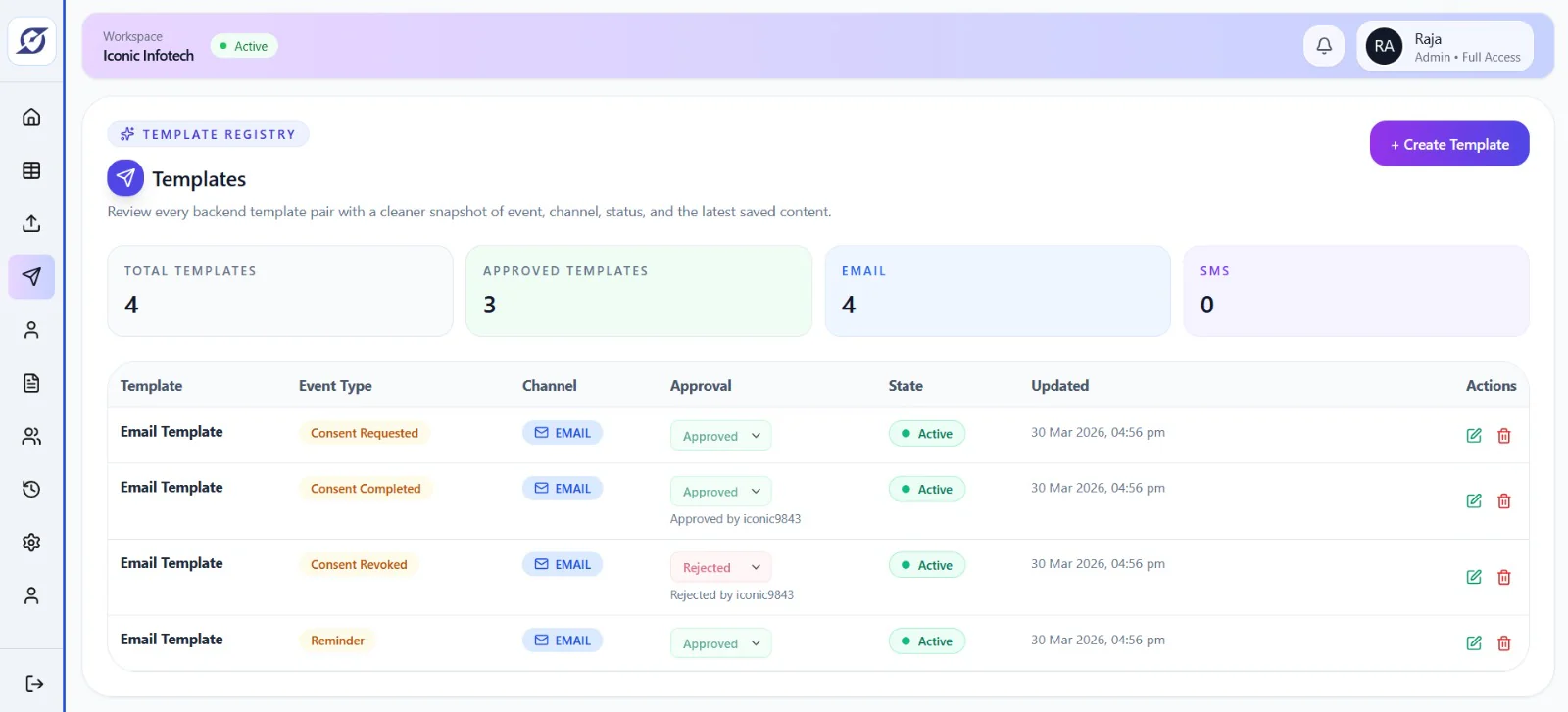Click the Consent Completed event tag
Screen dimensions: 1568x712
366,489
